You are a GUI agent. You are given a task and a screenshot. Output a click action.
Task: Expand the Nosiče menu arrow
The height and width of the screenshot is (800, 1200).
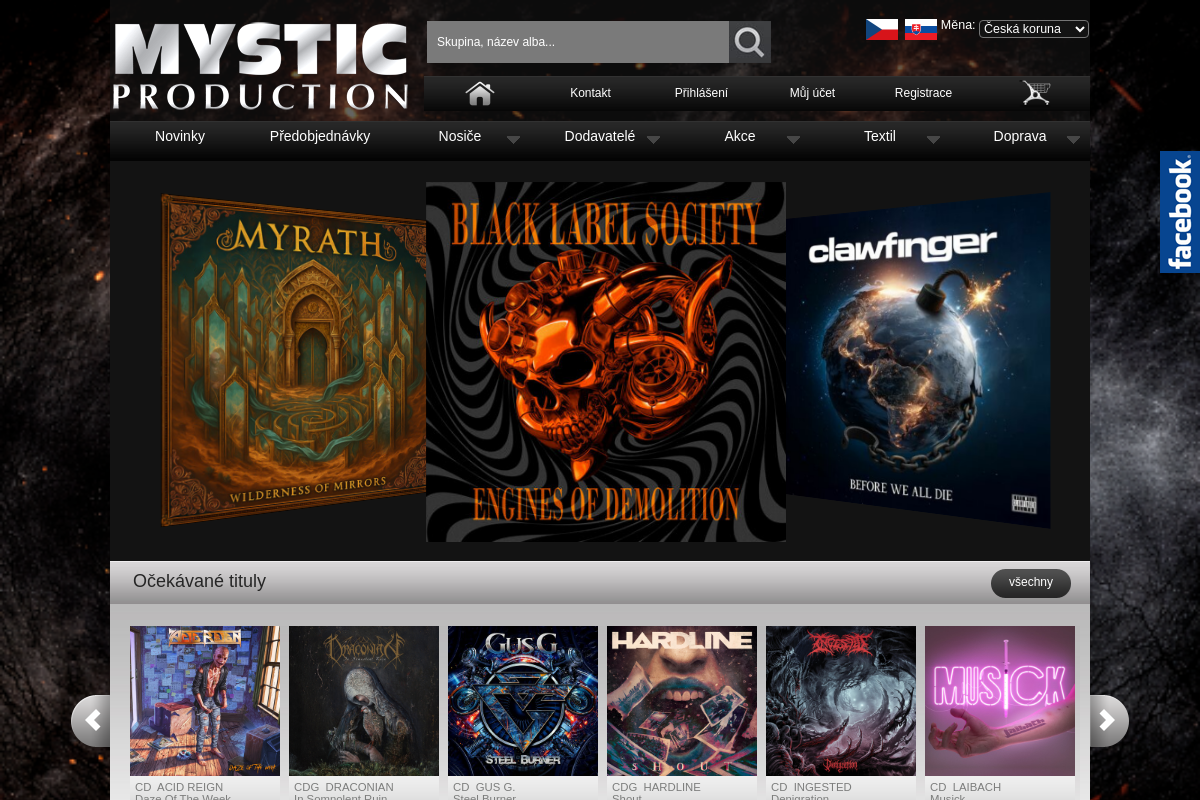513,141
